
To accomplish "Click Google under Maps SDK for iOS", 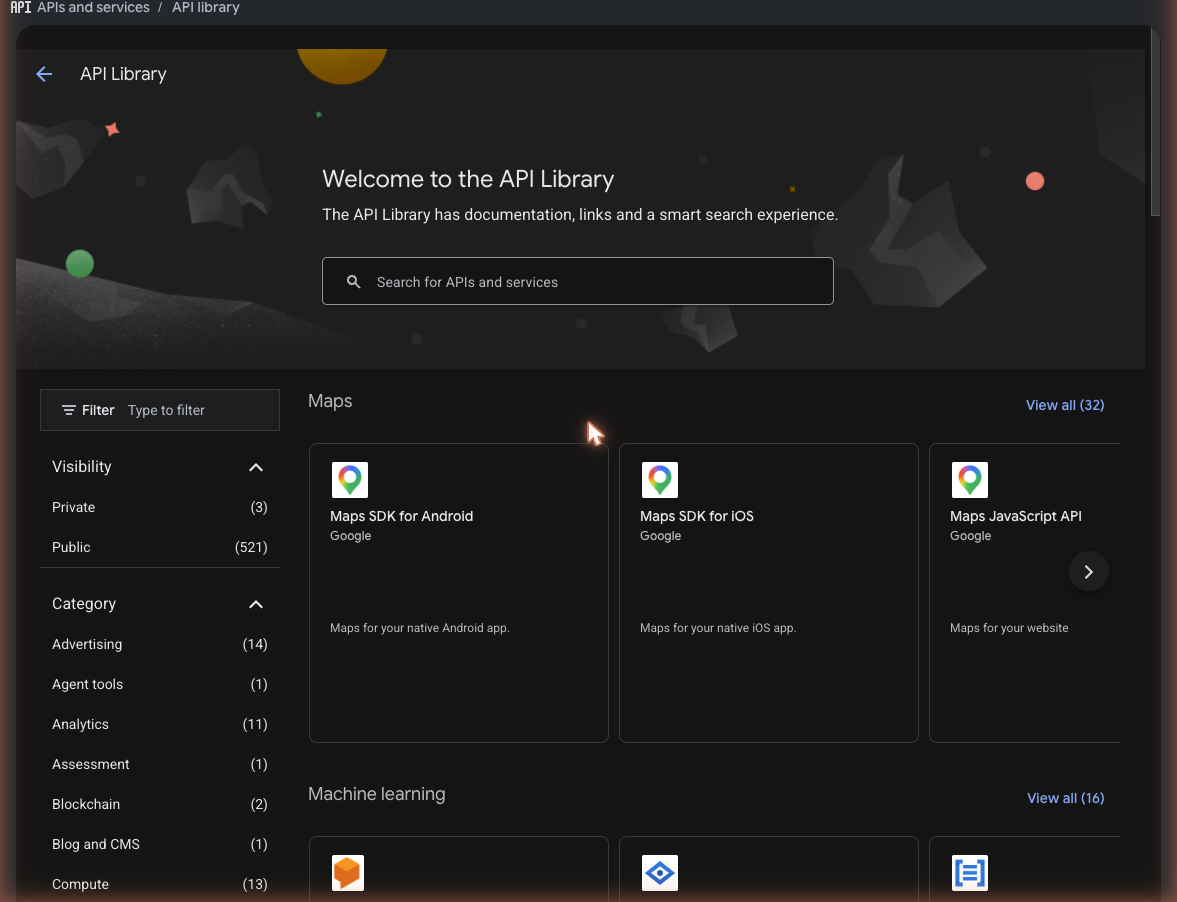I will [661, 536].
